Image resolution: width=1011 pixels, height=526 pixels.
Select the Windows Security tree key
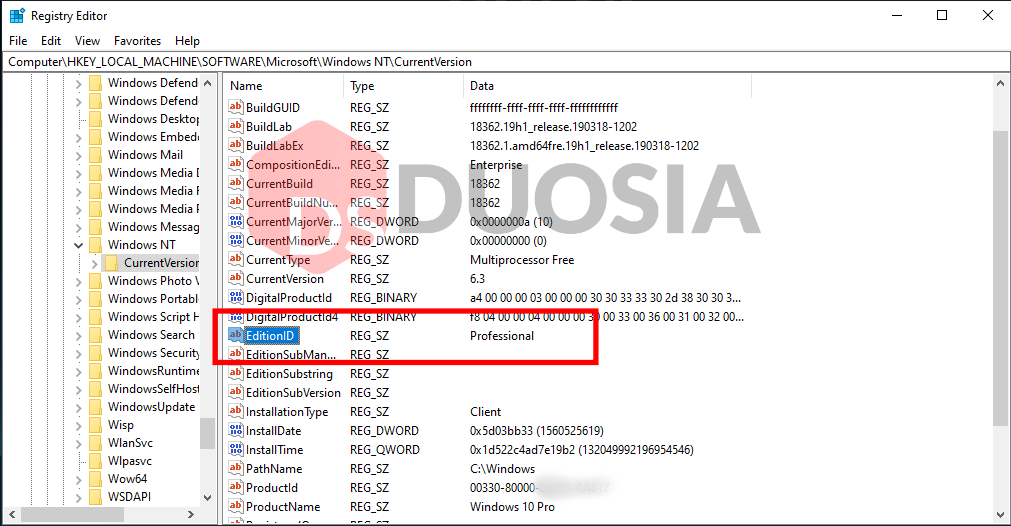pyautogui.click(x=153, y=353)
